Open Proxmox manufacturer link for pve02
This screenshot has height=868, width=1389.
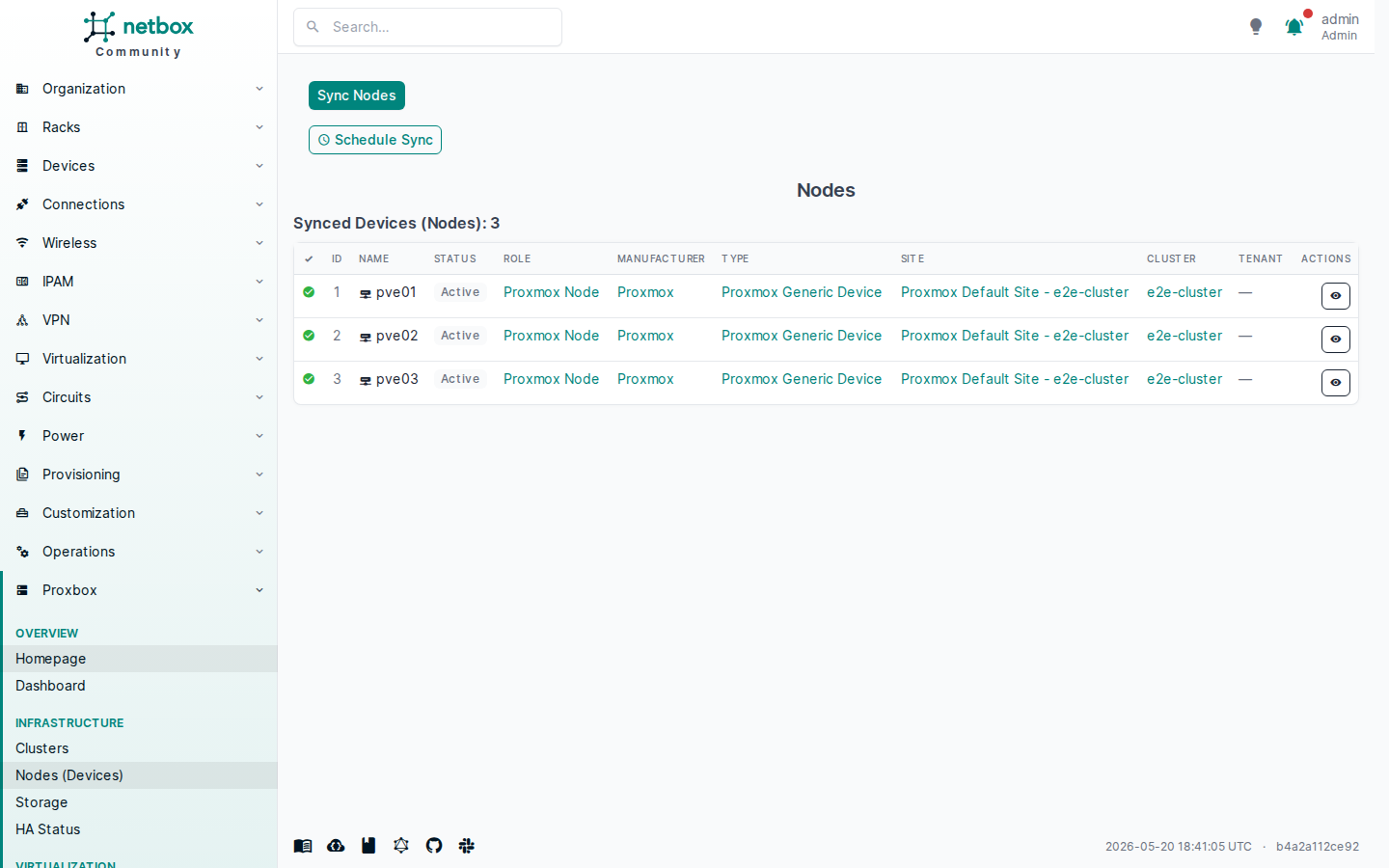point(645,336)
